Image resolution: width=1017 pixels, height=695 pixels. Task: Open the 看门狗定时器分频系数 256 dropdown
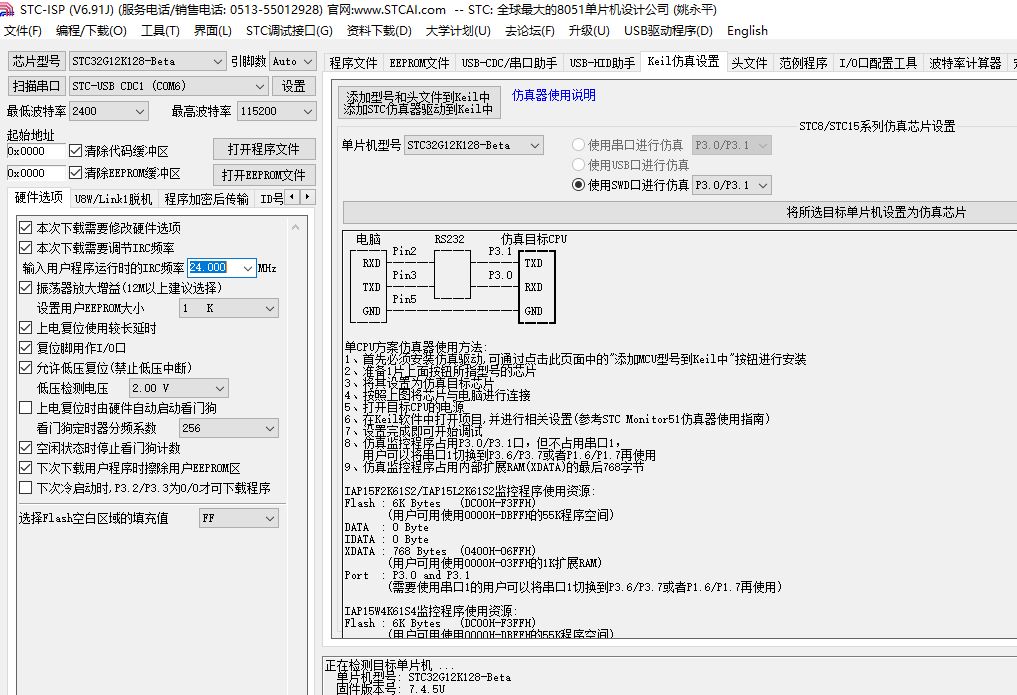228,428
